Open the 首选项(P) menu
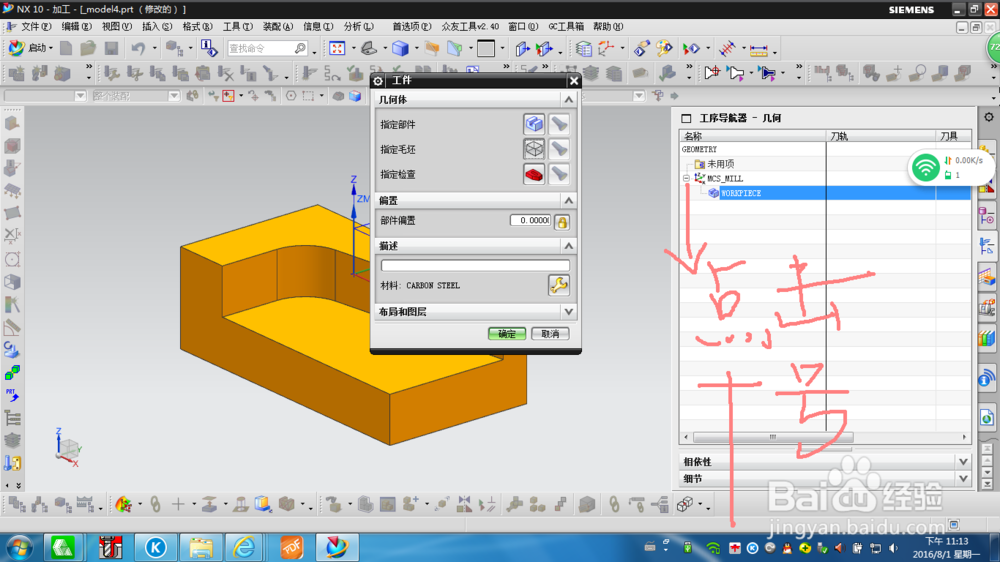This screenshot has height=562, width=1000. [x=411, y=26]
